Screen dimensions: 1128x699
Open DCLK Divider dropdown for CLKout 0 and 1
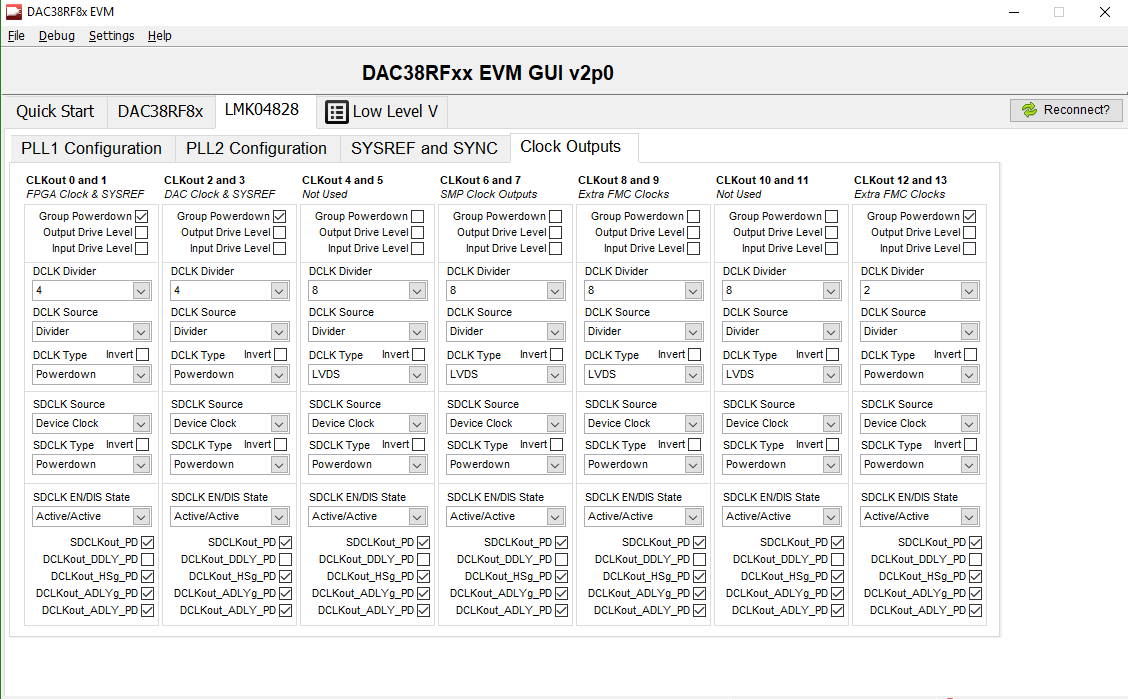click(x=91, y=291)
